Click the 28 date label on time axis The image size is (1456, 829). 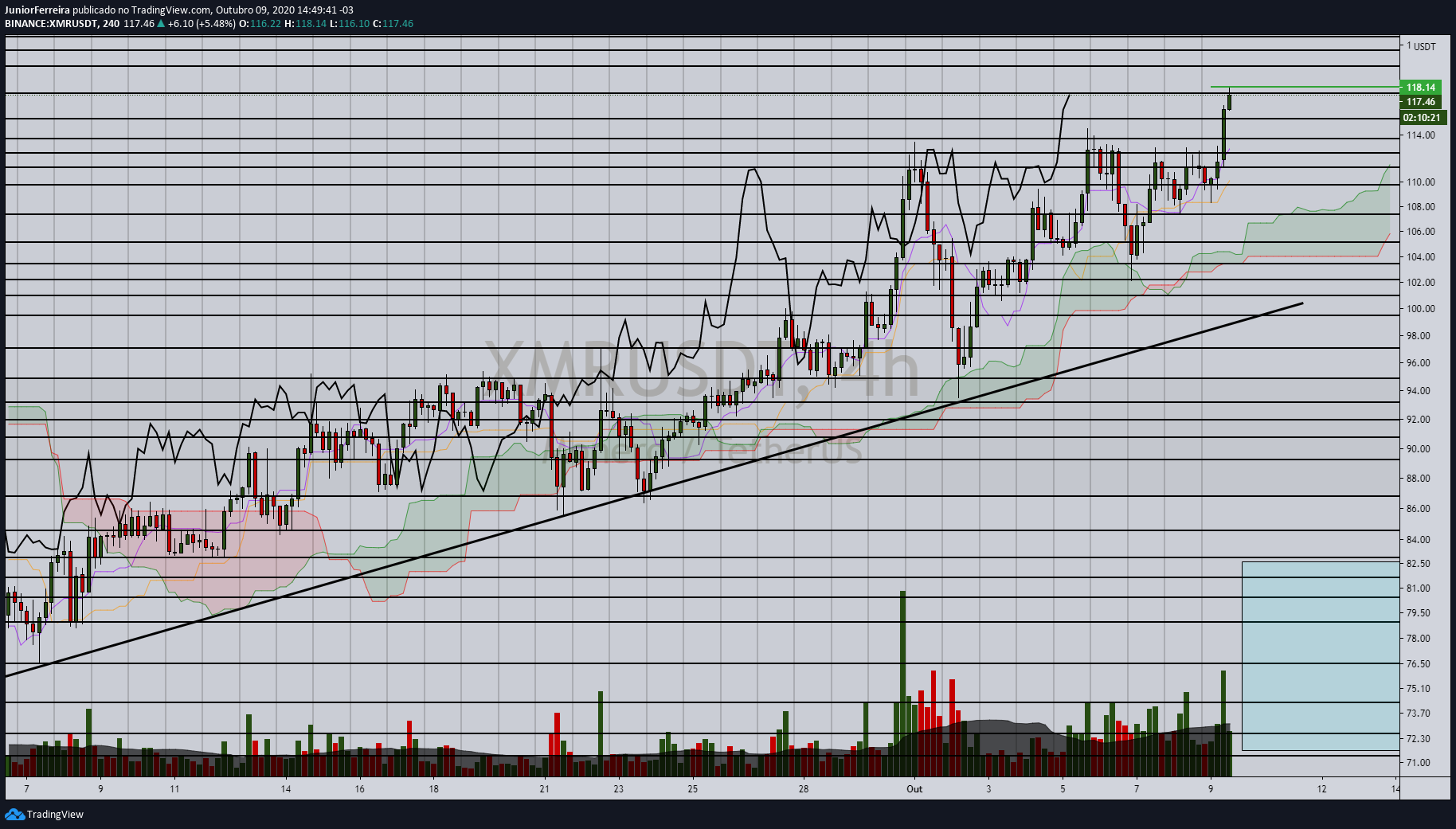pos(804,789)
